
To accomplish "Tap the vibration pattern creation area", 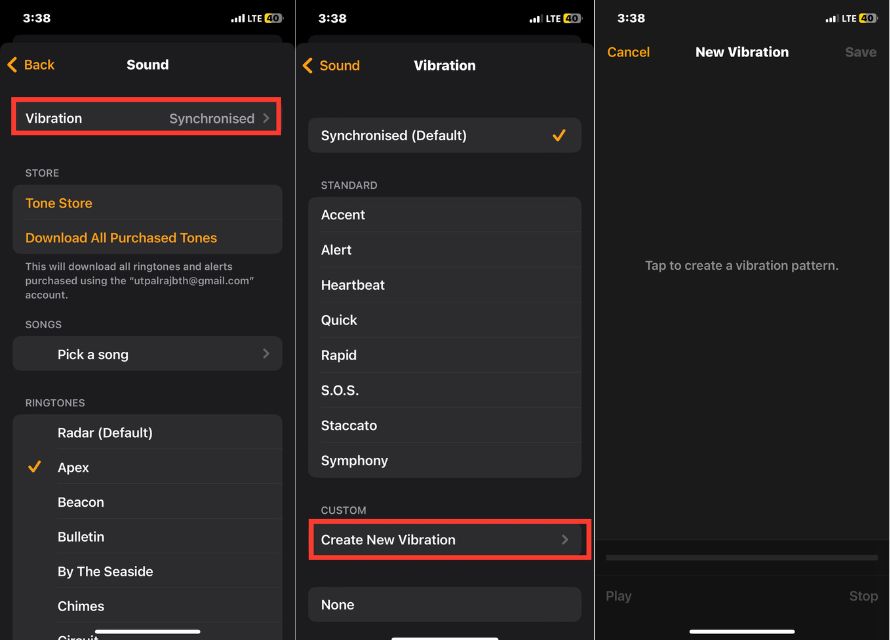I will [742, 300].
